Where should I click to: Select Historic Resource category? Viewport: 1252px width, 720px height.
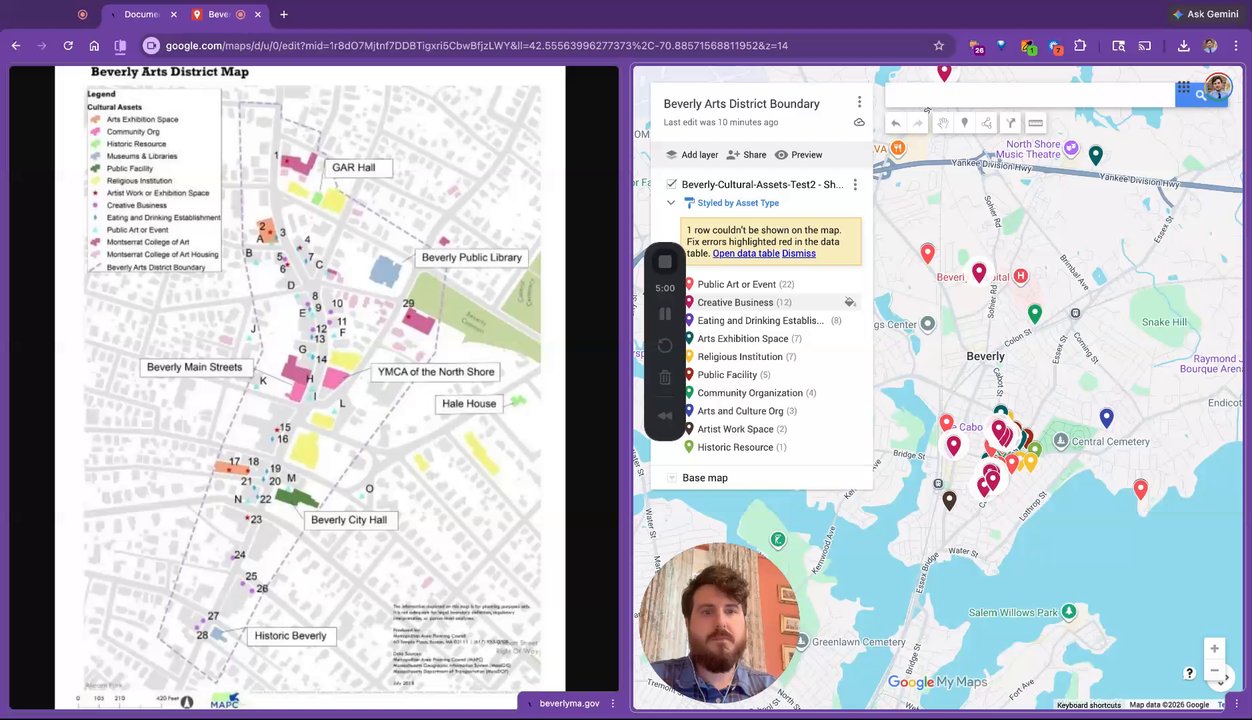pos(735,447)
